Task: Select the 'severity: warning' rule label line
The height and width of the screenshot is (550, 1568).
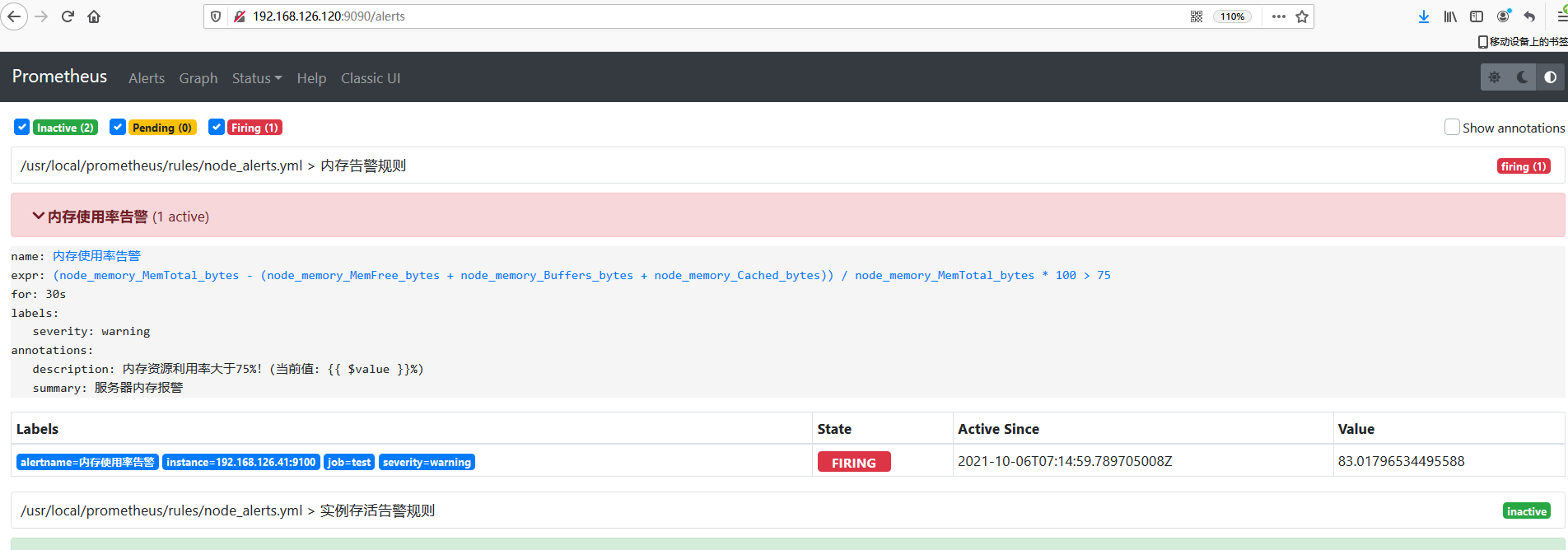Action: [91, 331]
